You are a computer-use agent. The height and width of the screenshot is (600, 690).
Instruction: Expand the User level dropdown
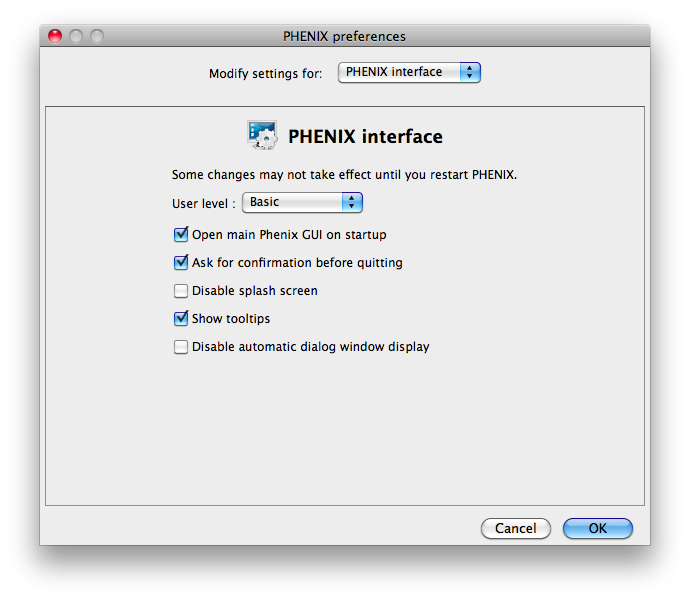302,202
